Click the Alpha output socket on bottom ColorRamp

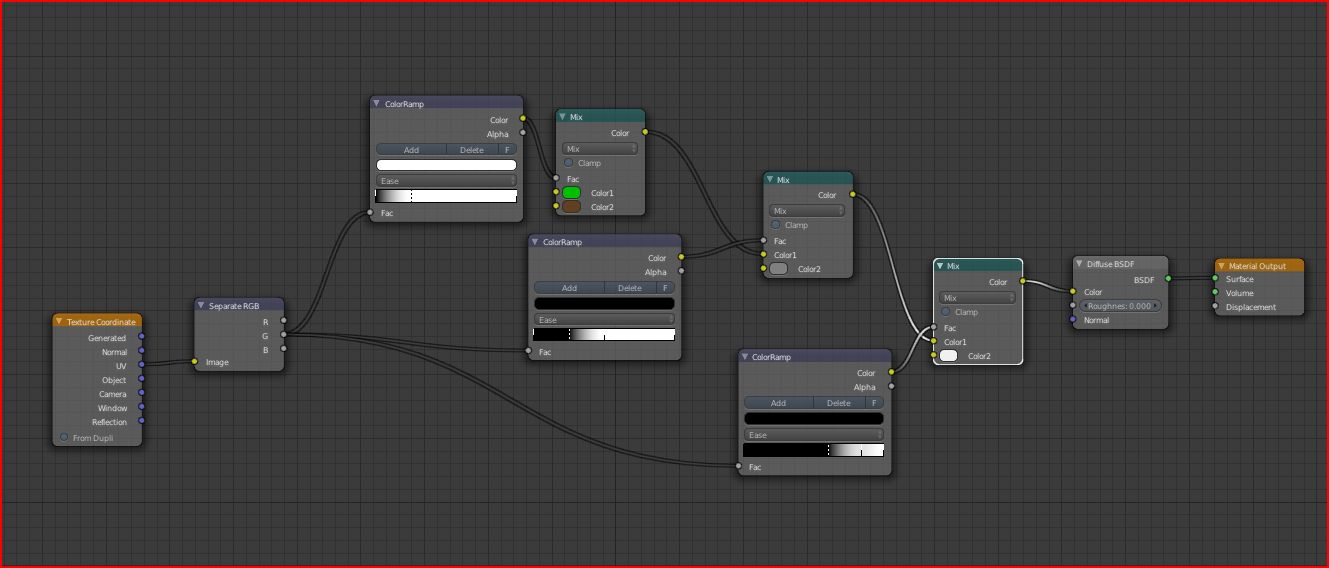click(x=891, y=386)
